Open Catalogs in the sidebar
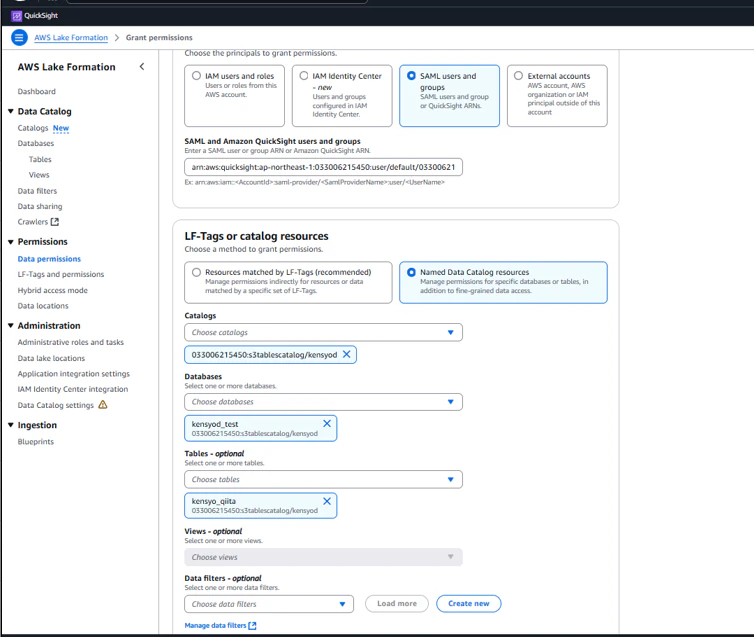754x637 pixels. click(x=33, y=128)
